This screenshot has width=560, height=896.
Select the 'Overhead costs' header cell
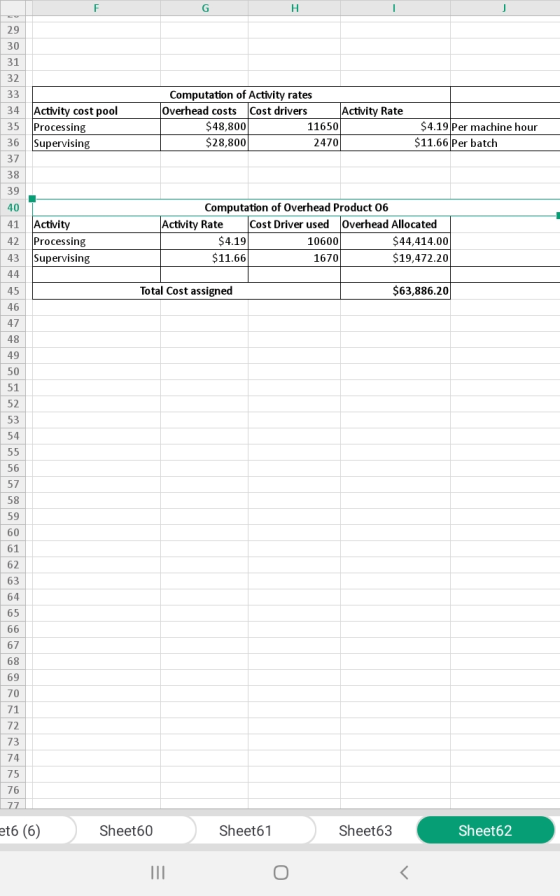pyautogui.click(x=205, y=111)
